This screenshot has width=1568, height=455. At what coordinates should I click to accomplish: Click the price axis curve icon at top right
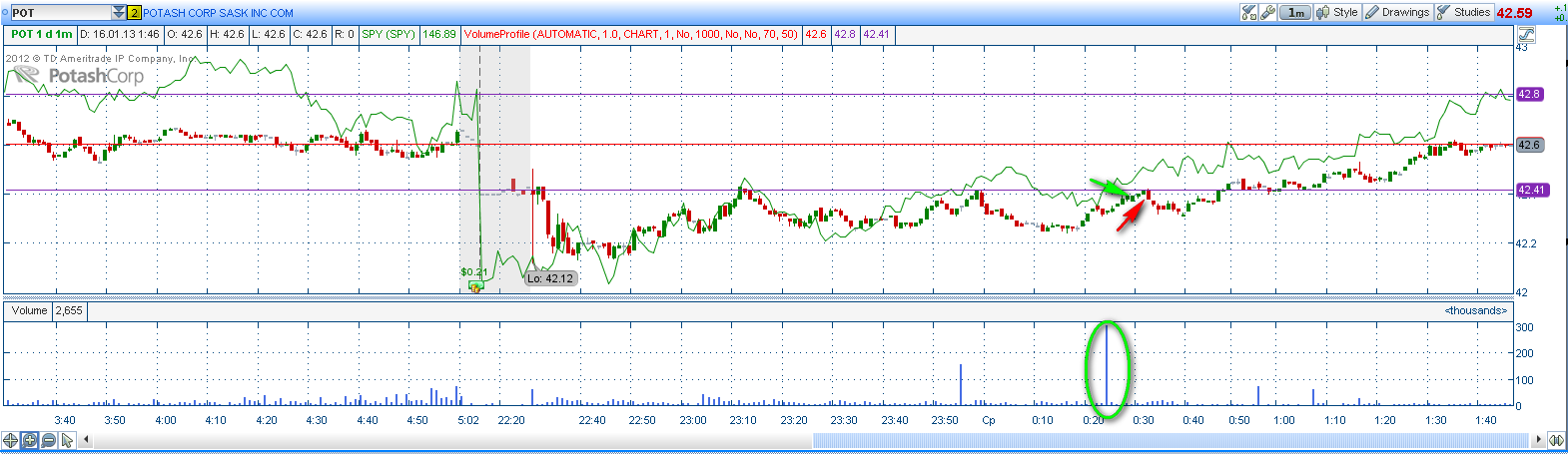point(1526,34)
